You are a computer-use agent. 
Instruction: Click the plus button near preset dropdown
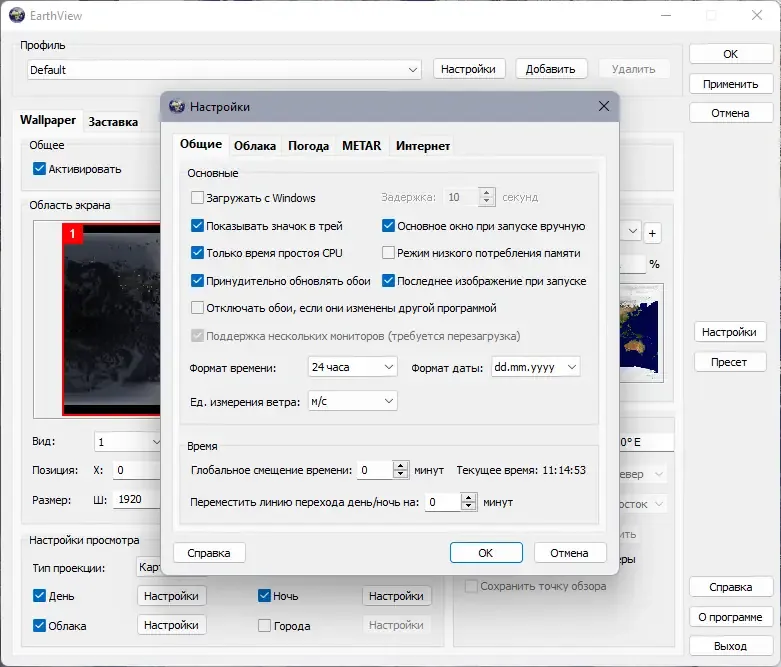(652, 233)
